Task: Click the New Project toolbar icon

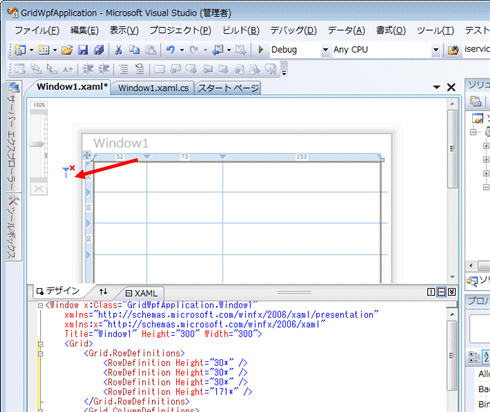Action: pos(20,50)
